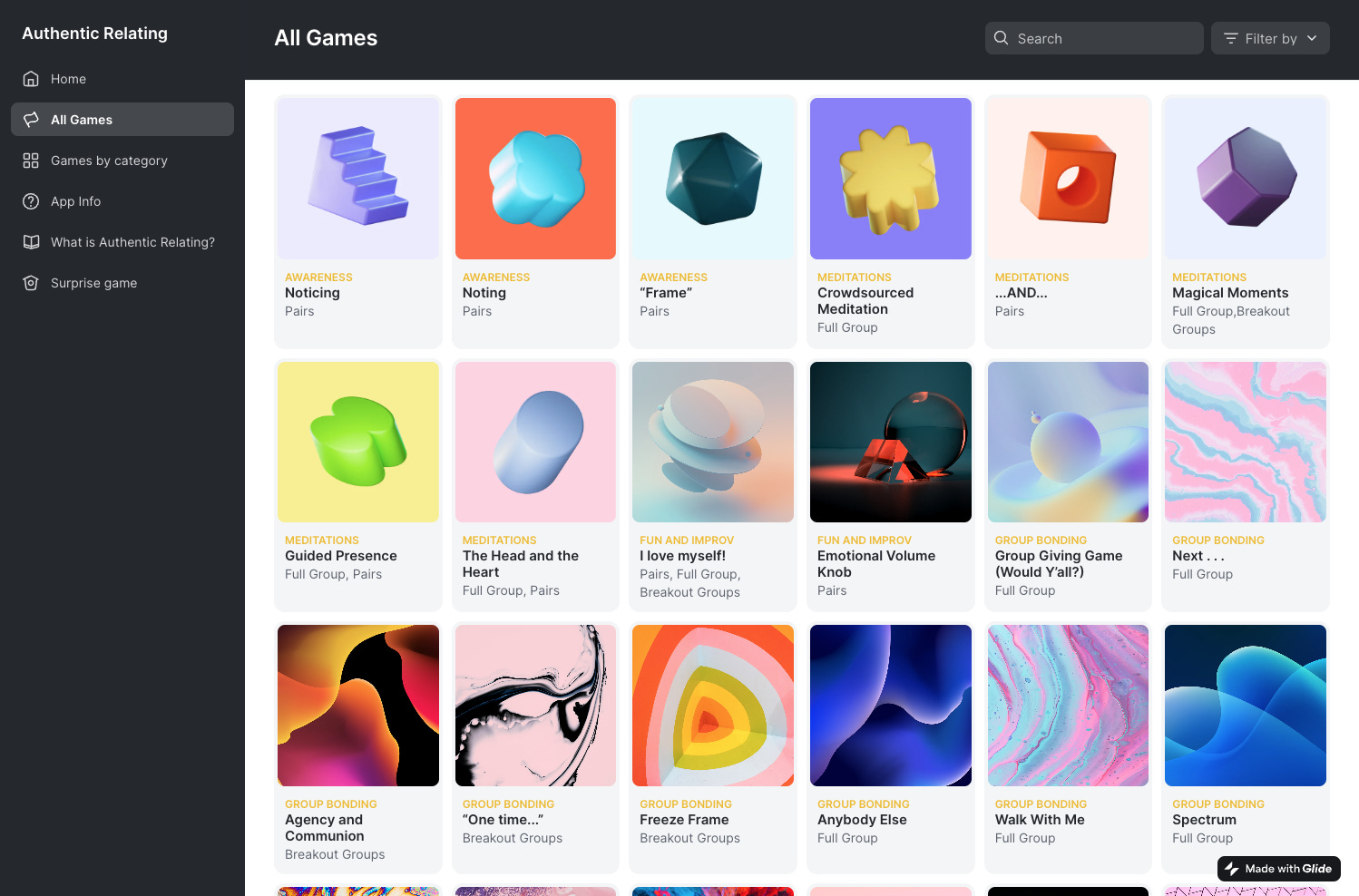Viewport: 1359px width, 896px height.
Task: Open Magical Moments purple polyhedron thumbnail
Action: tap(1246, 179)
